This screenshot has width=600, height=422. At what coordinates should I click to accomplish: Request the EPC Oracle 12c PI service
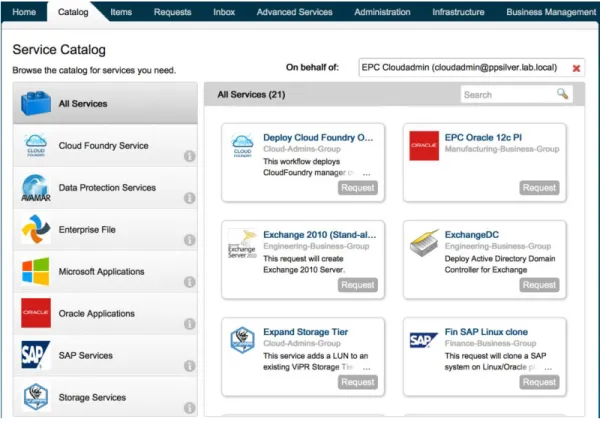coord(539,188)
